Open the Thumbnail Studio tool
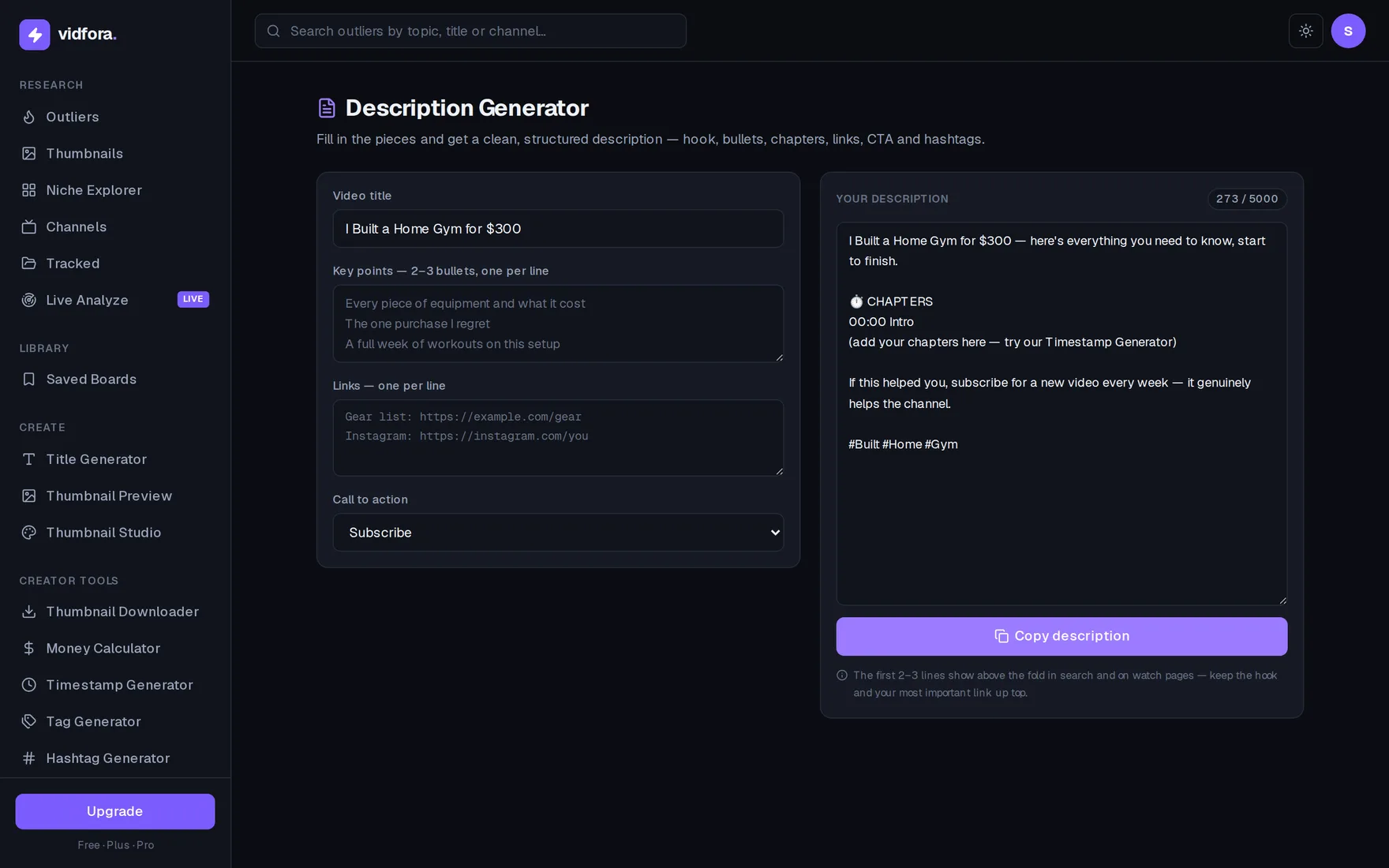1389x868 pixels. pos(115,533)
